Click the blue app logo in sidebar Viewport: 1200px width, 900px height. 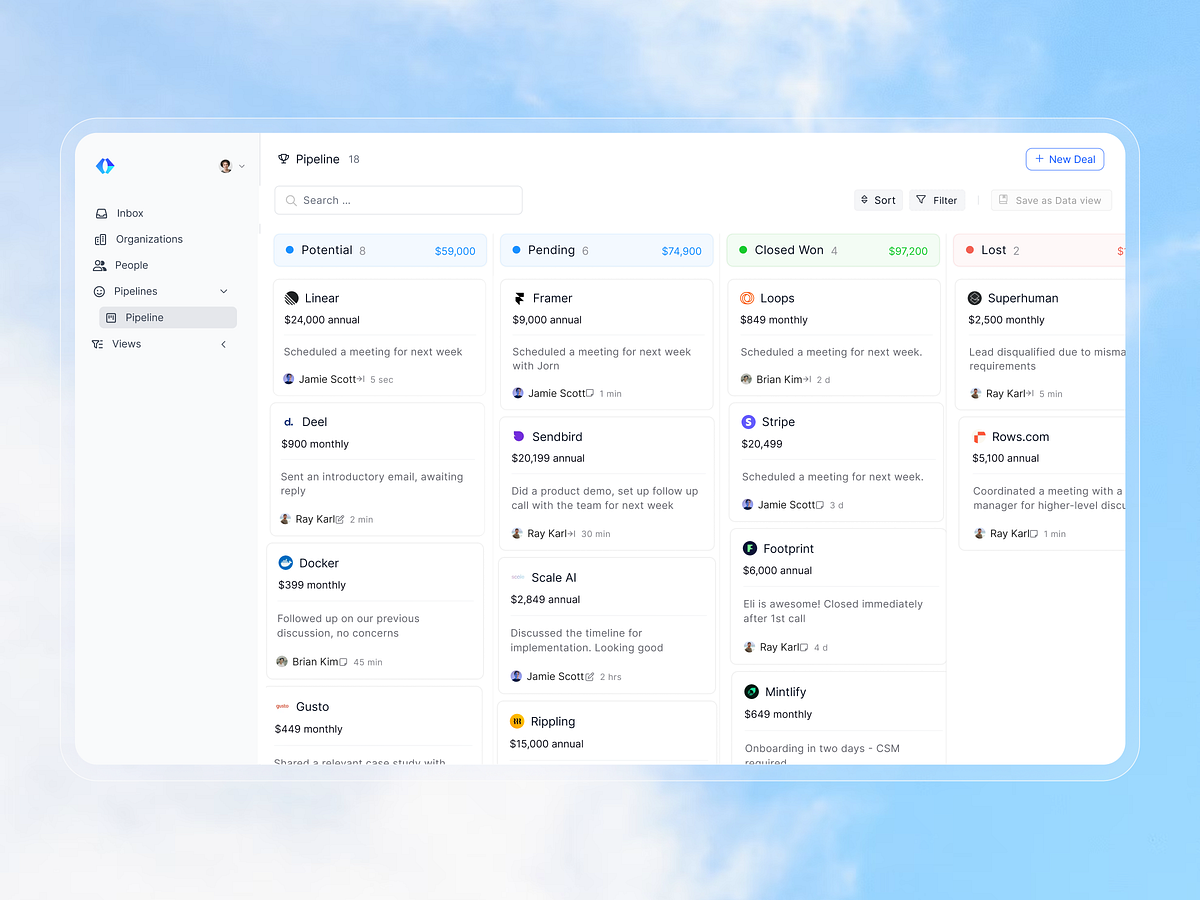[105, 166]
